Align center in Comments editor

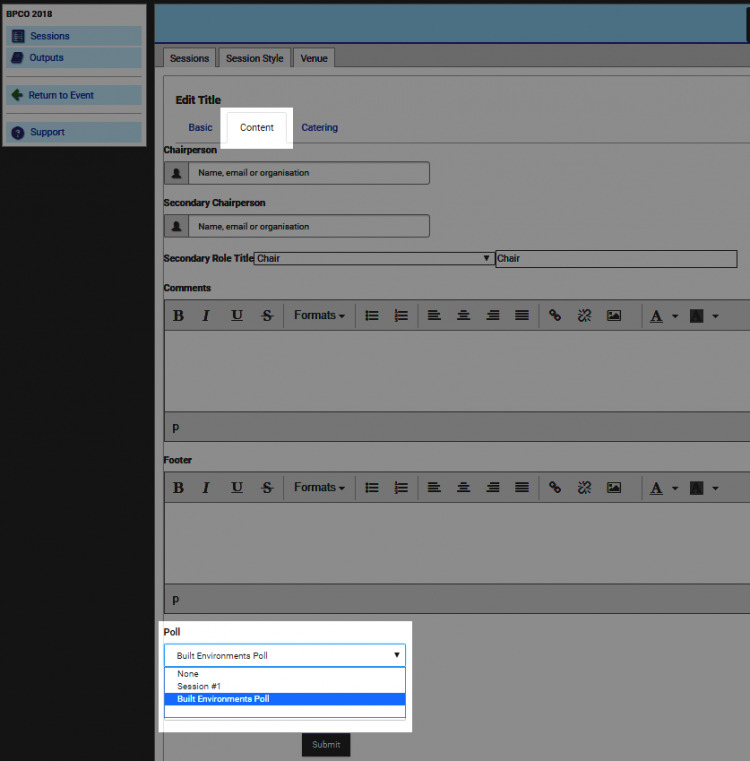(464, 315)
